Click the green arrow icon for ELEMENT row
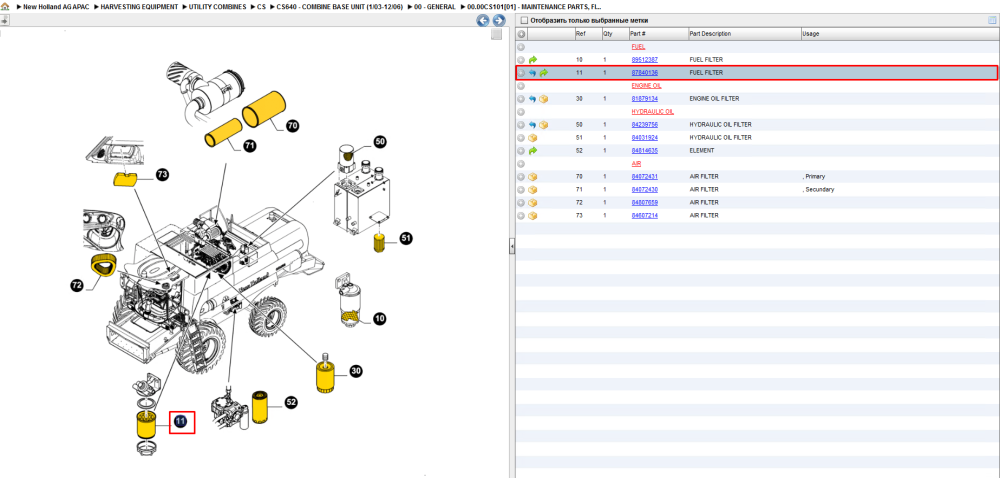The width and height of the screenshot is (1000, 478). click(x=533, y=151)
